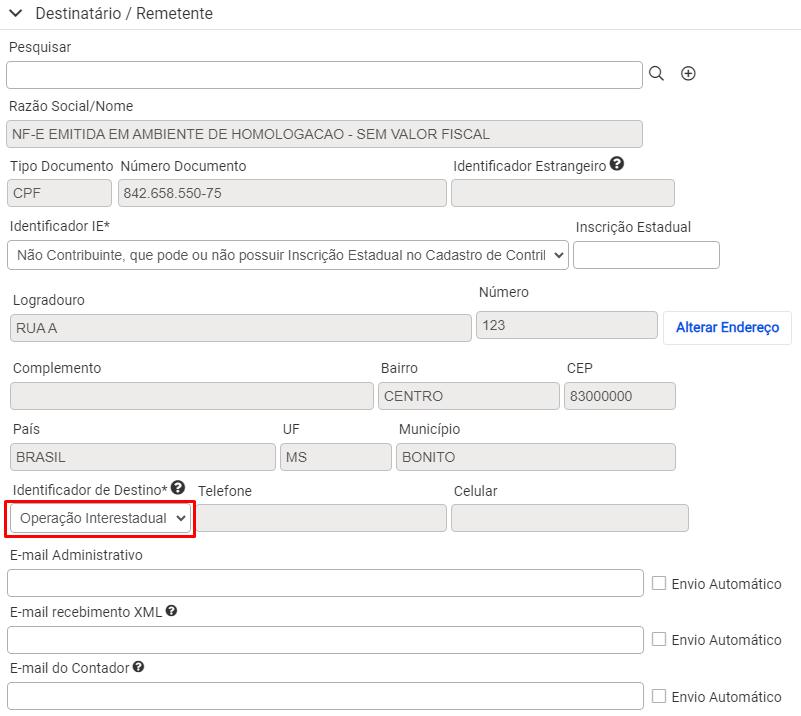Click the plus circle add icon
The width and height of the screenshot is (801, 716).
688,74
